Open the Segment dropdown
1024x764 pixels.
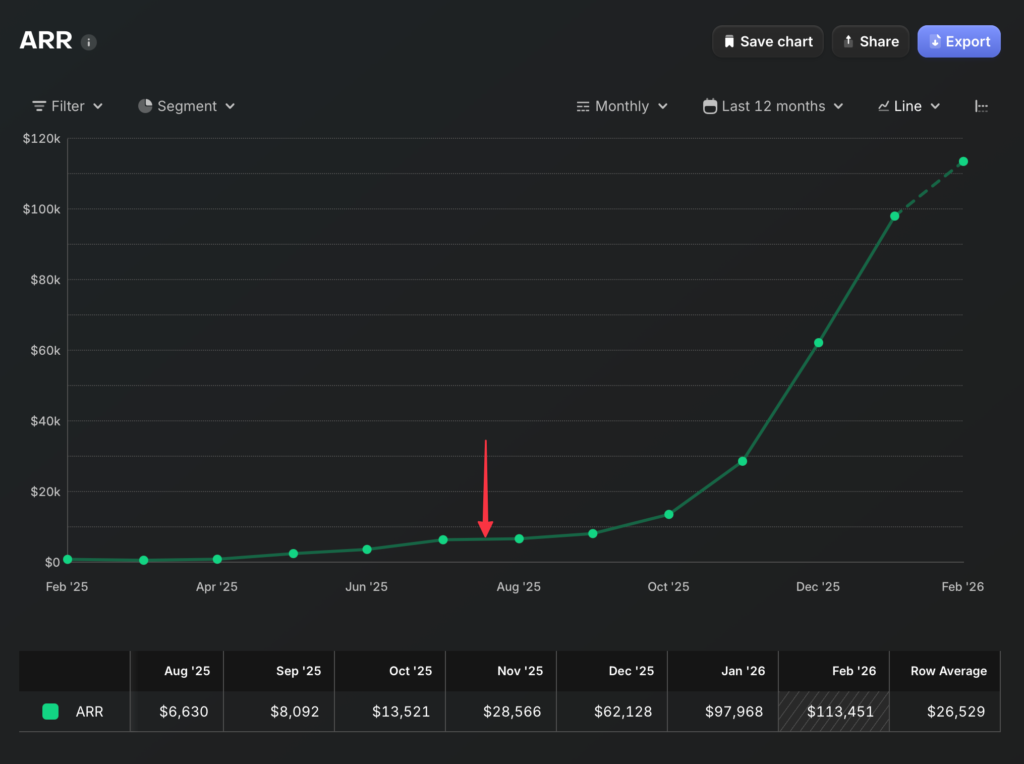(186, 106)
